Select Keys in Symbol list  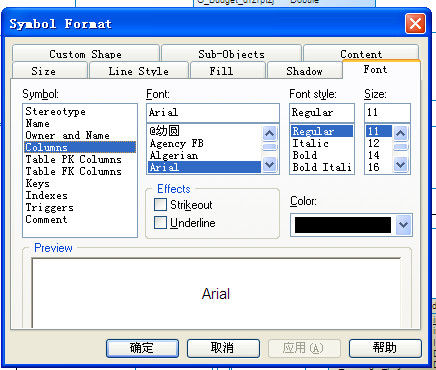(x=80, y=183)
